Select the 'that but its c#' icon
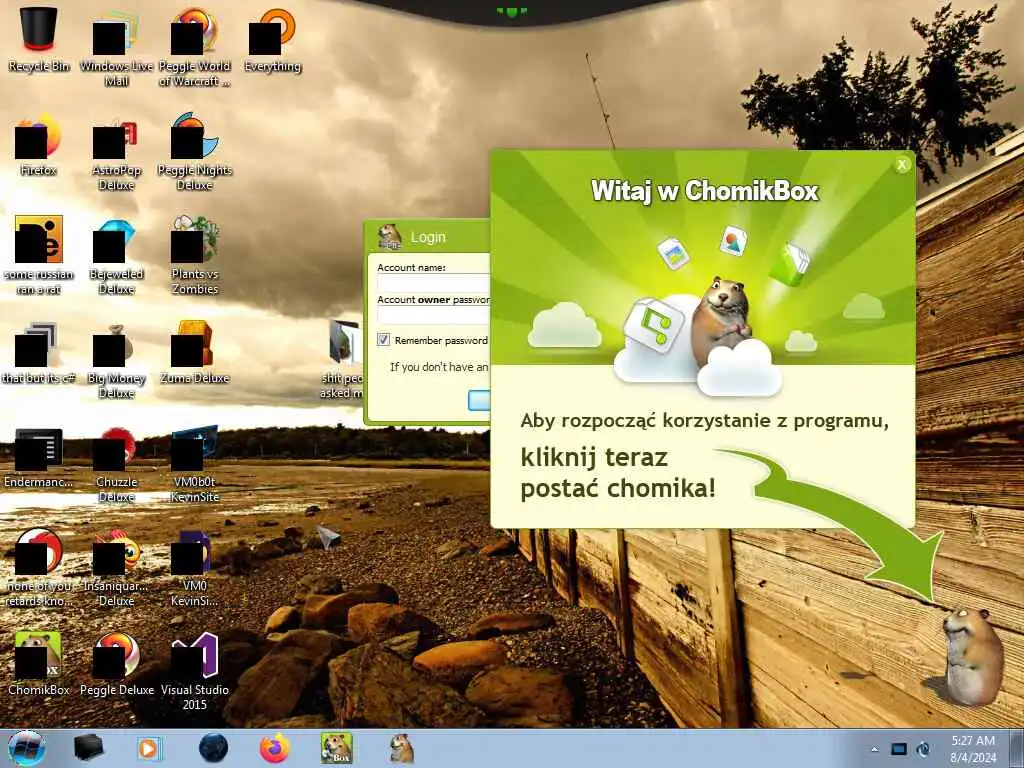The height and width of the screenshot is (768, 1024). tap(39, 353)
